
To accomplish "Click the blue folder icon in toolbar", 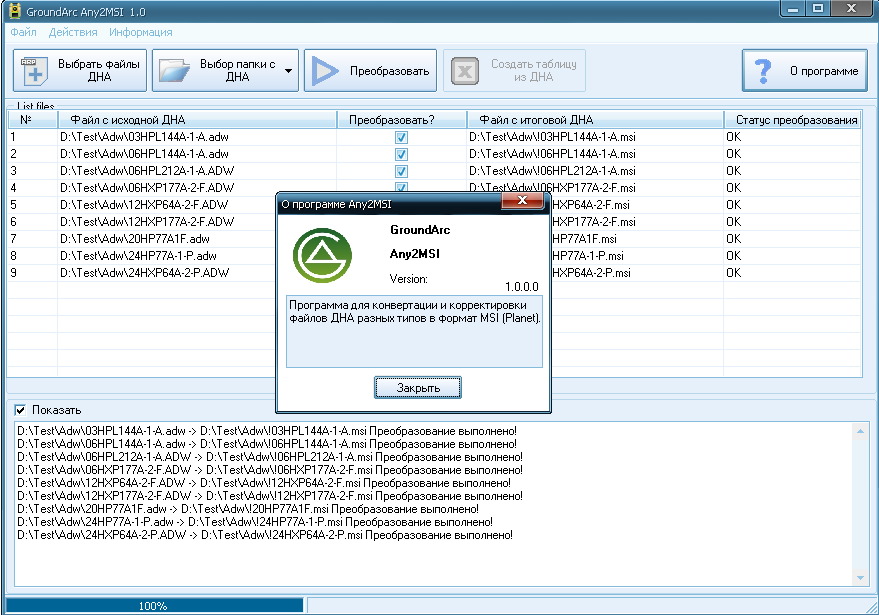I will tap(174, 71).
